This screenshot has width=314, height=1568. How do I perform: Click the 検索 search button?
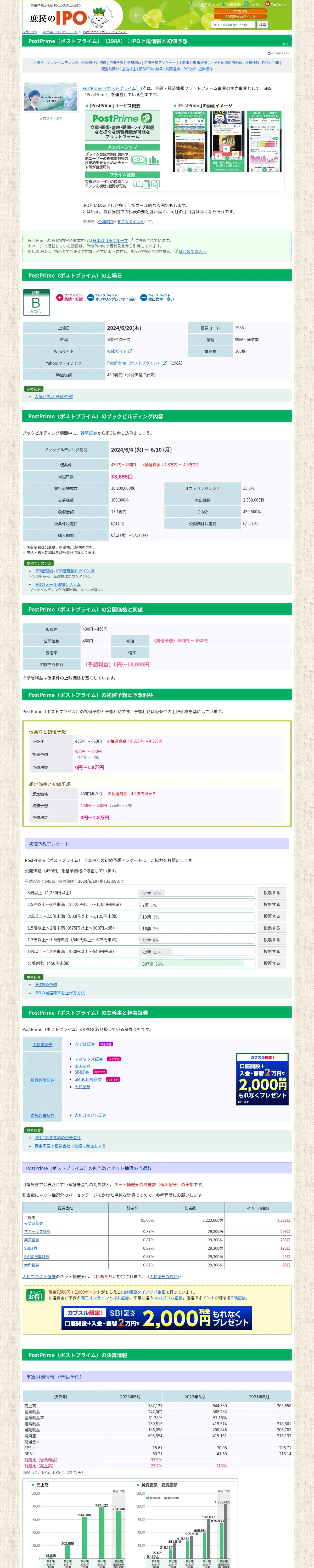click(x=262, y=25)
